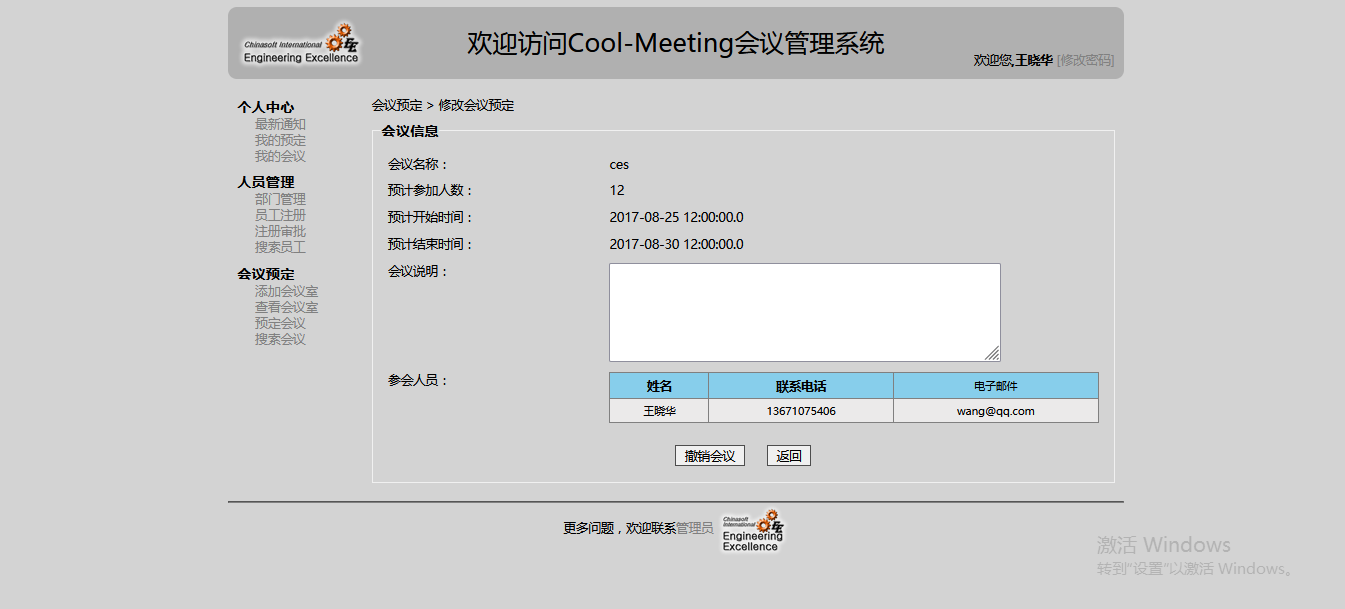Screen dimensions: 1345x609
Task: Click the 返回 button
Action: 789,456
